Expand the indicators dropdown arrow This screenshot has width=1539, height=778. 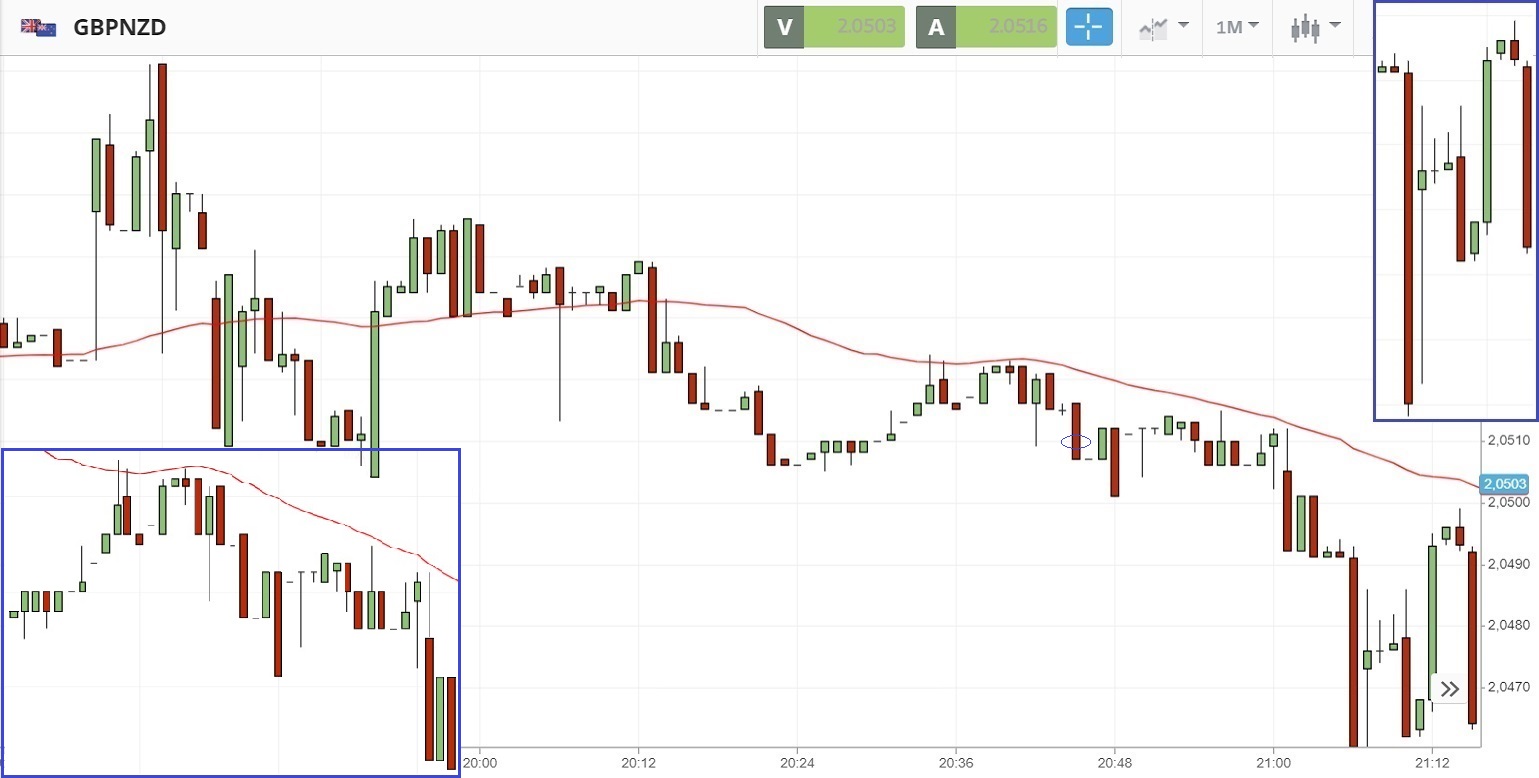(1183, 25)
